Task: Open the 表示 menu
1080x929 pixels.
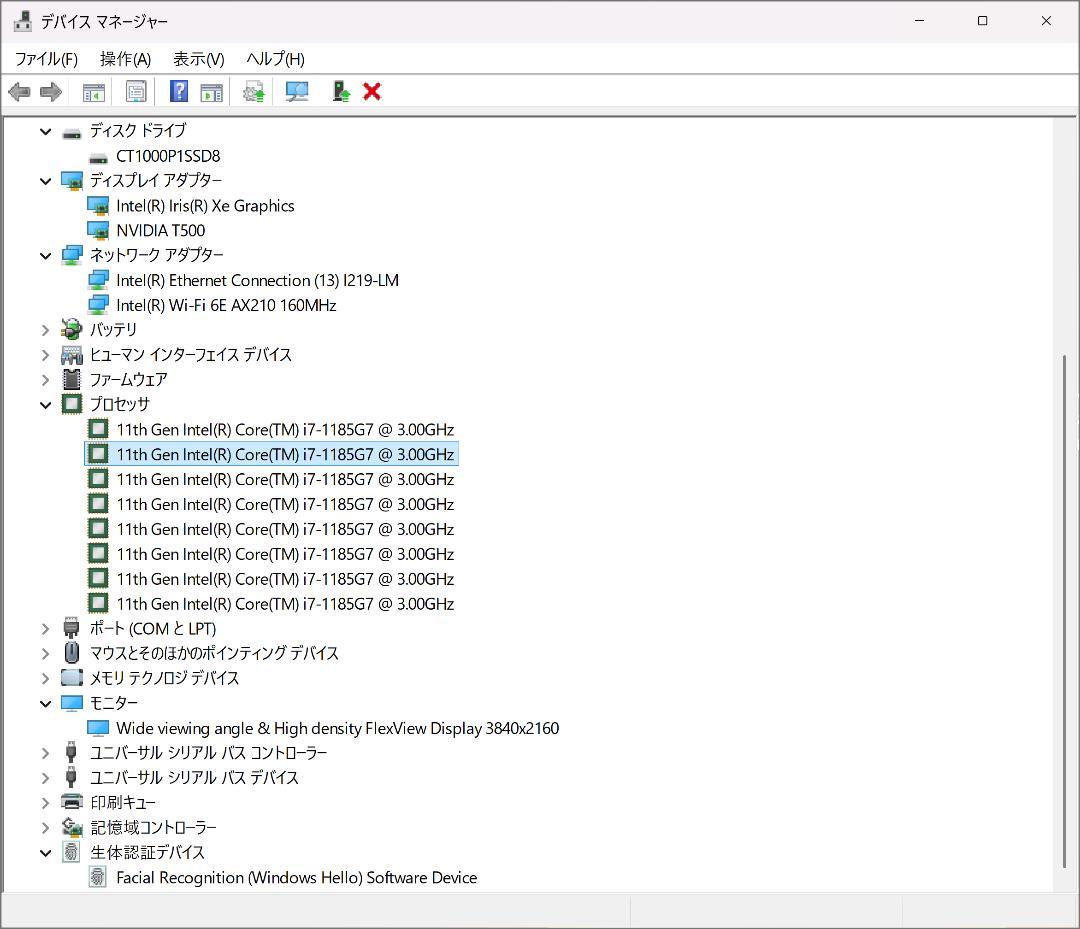Action: (196, 59)
